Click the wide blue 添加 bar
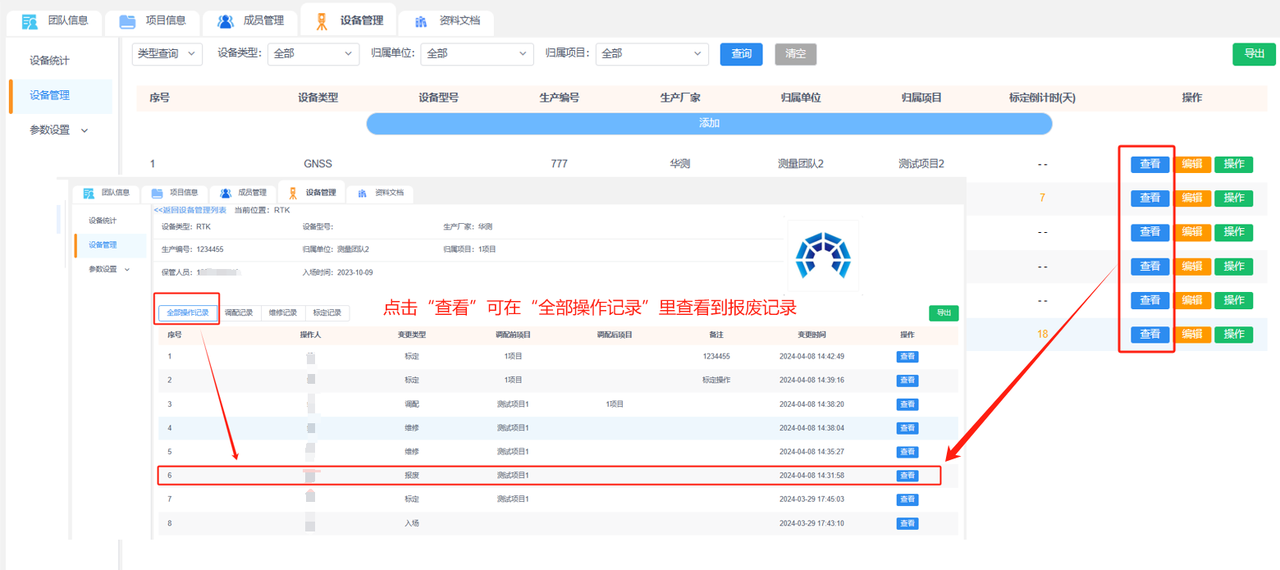Viewport: 1280px width, 570px height. tap(709, 123)
